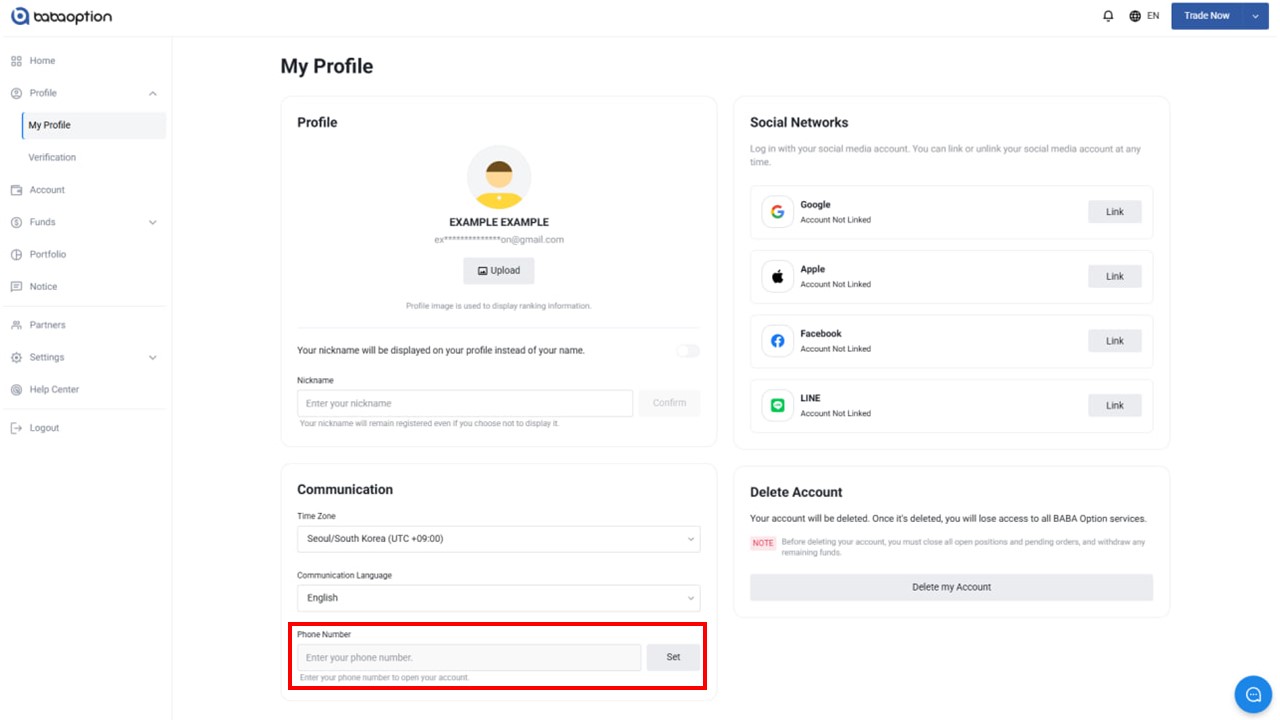Click the Home sidebar icon
Image resolution: width=1280 pixels, height=720 pixels.
tap(16, 61)
